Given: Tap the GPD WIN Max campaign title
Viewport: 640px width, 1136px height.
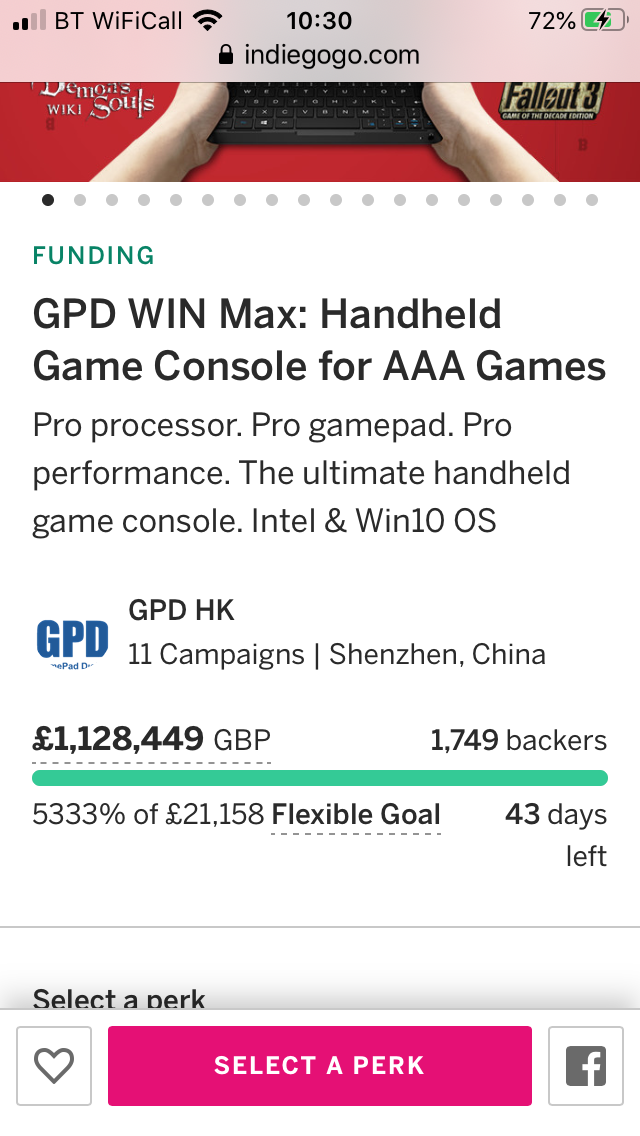Looking at the screenshot, I should pyautogui.click(x=320, y=341).
